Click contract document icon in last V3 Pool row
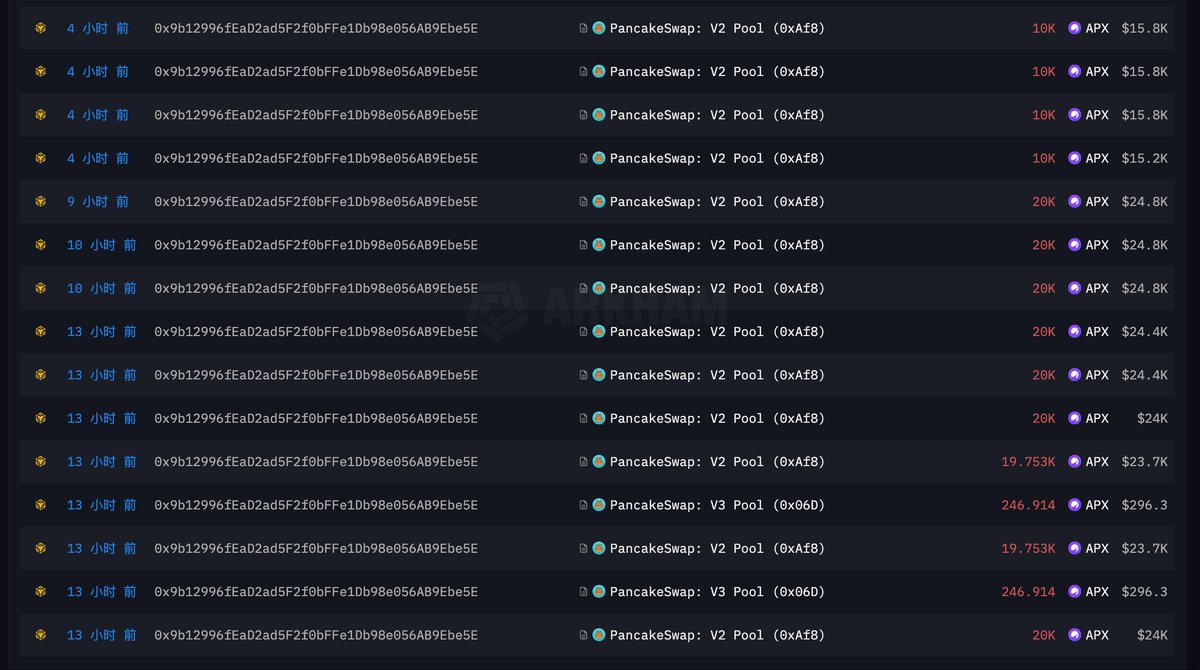This screenshot has width=1200, height=670. point(583,592)
